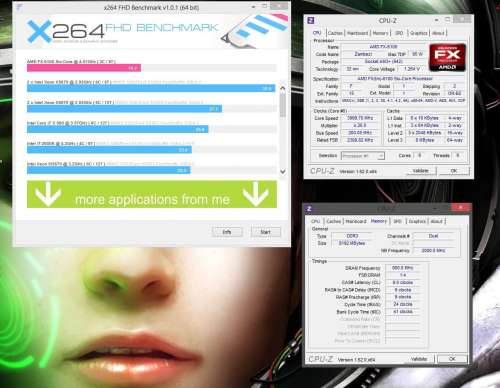Click the Multiplier value field
This screenshot has width=500, height=388.
(x=360, y=125)
